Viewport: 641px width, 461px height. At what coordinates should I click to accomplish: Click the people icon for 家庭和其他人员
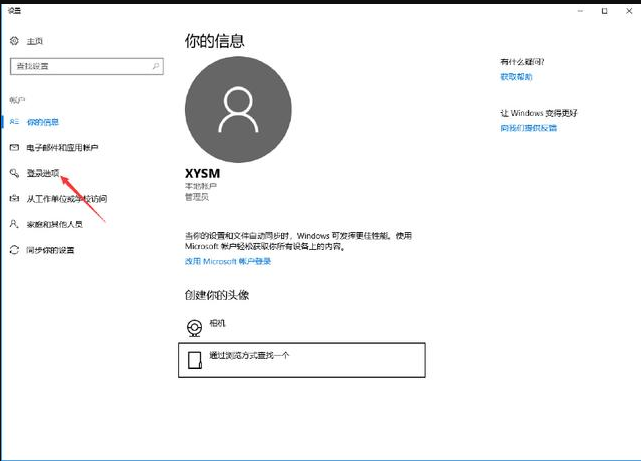[14, 224]
